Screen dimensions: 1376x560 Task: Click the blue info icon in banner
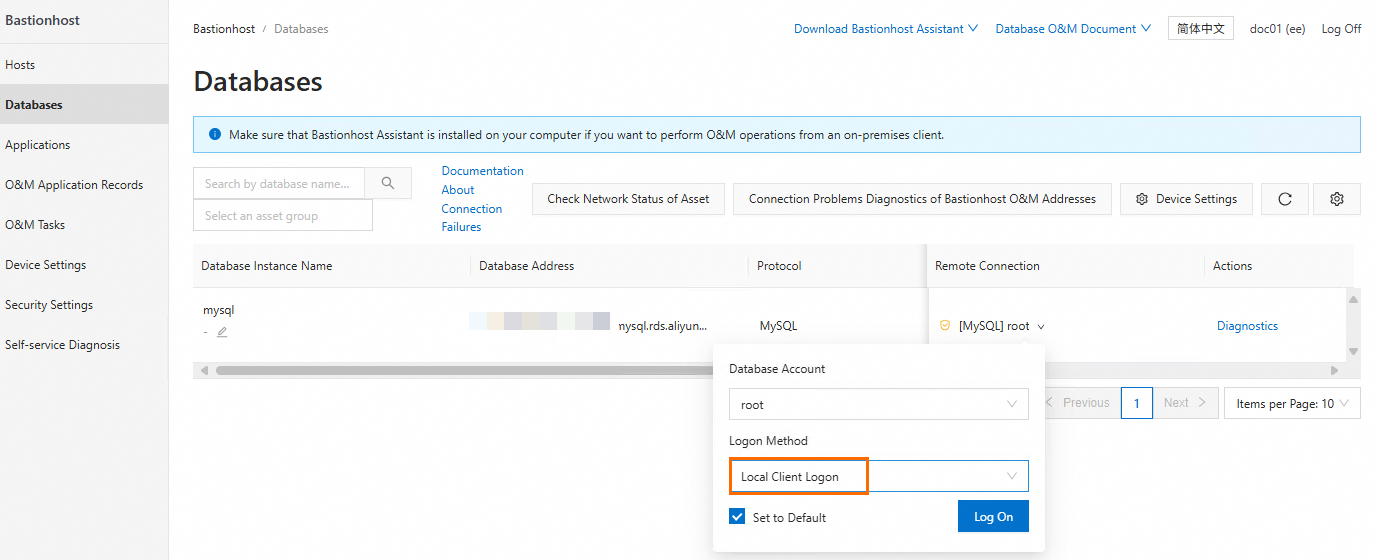[x=215, y=134]
